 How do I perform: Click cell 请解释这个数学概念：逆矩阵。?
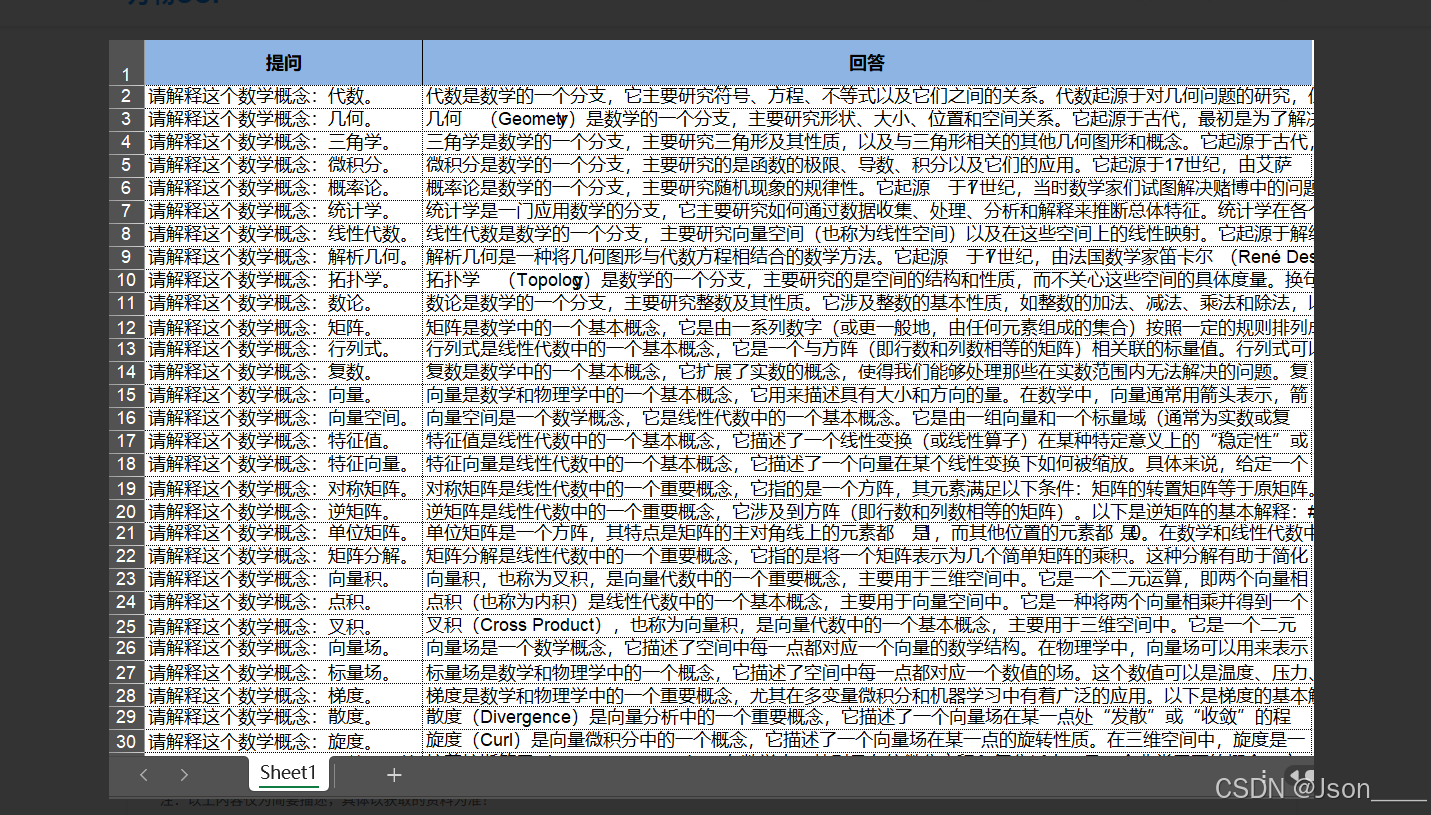tap(283, 510)
